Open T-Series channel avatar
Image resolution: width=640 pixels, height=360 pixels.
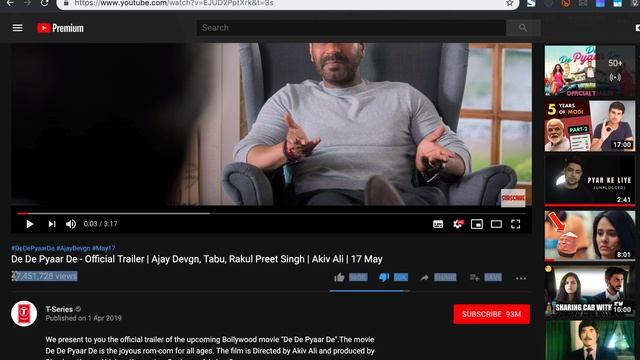pos(24,313)
